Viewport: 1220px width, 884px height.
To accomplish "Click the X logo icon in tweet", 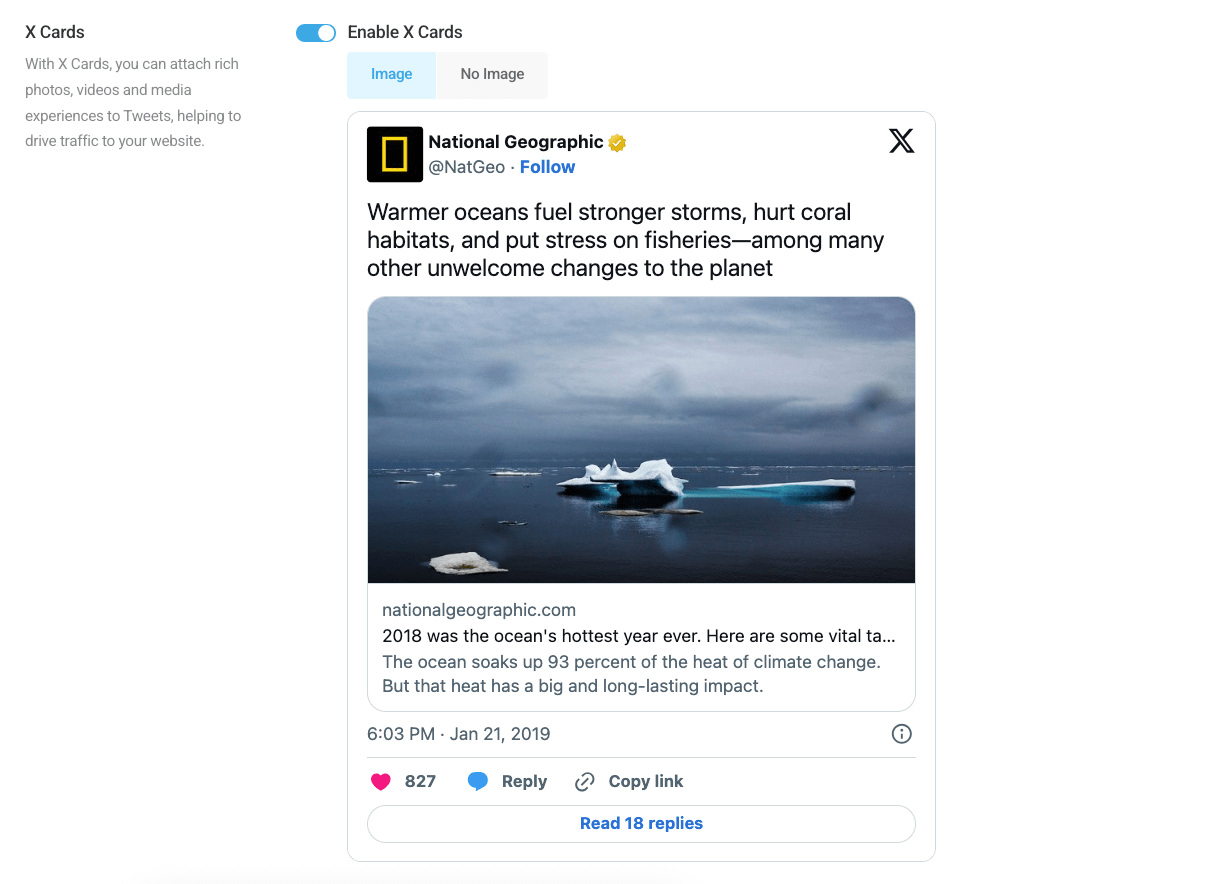I will click(x=901, y=141).
